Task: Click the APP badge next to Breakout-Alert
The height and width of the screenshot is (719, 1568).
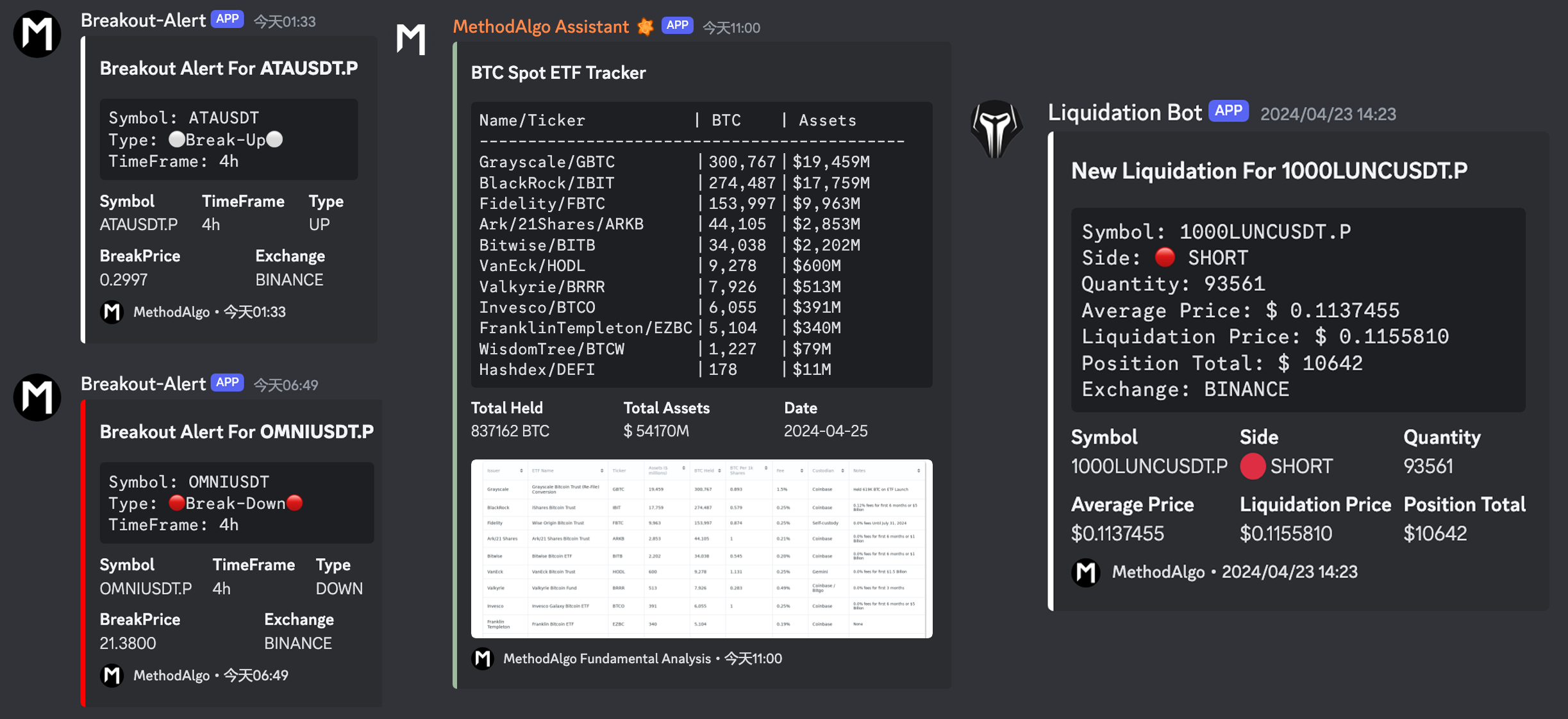Action: coord(228,19)
